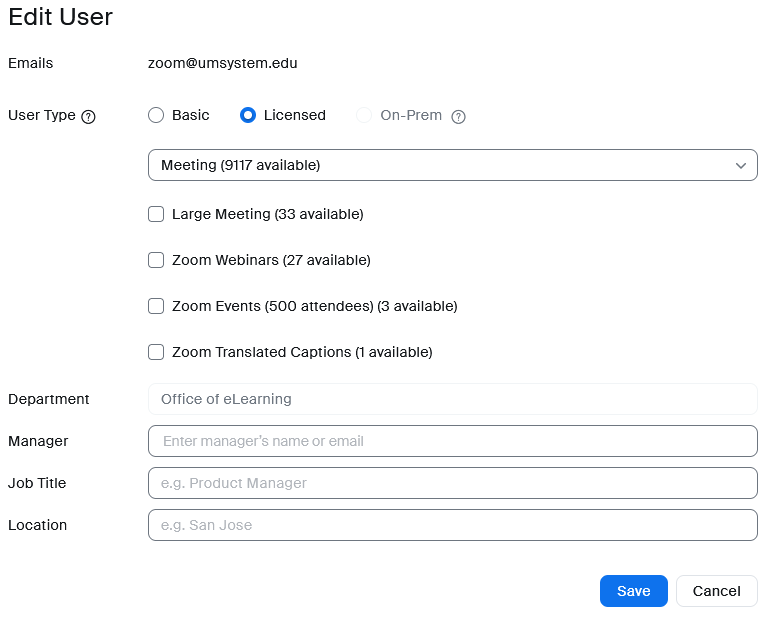Image resolution: width=775 pixels, height=627 pixels.
Task: Click the zoom@umsystem.edu email text
Action: point(222,63)
